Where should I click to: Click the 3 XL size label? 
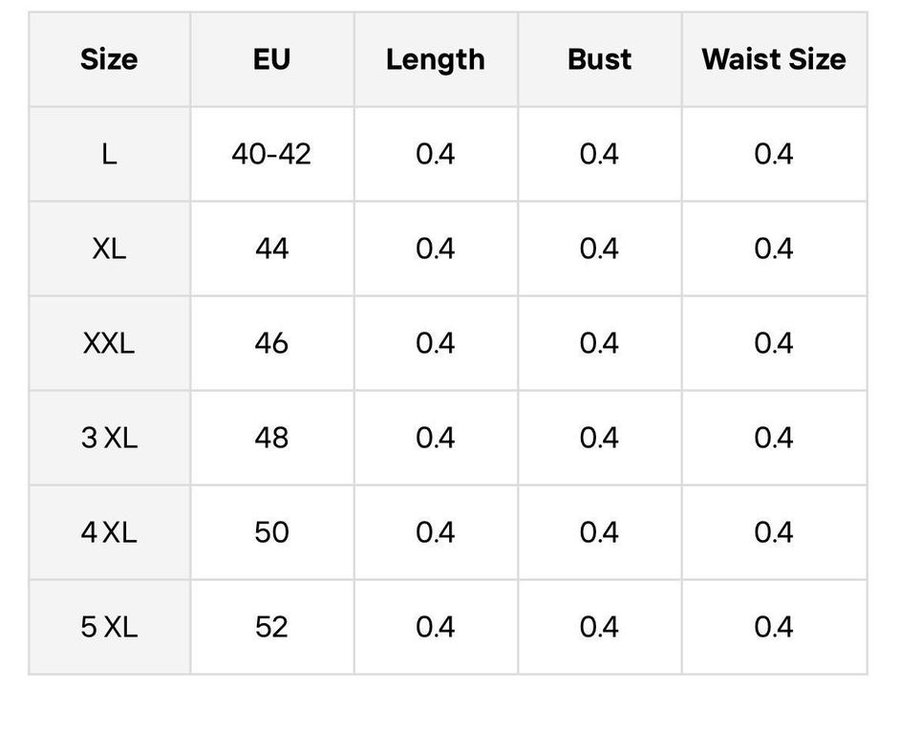[109, 438]
